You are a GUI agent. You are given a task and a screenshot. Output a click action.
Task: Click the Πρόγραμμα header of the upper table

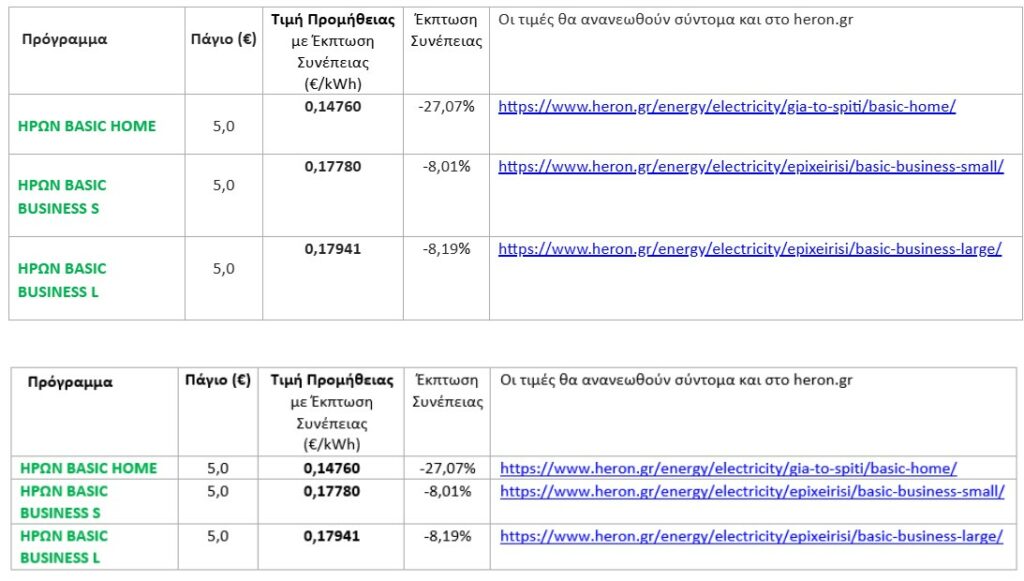coord(64,40)
